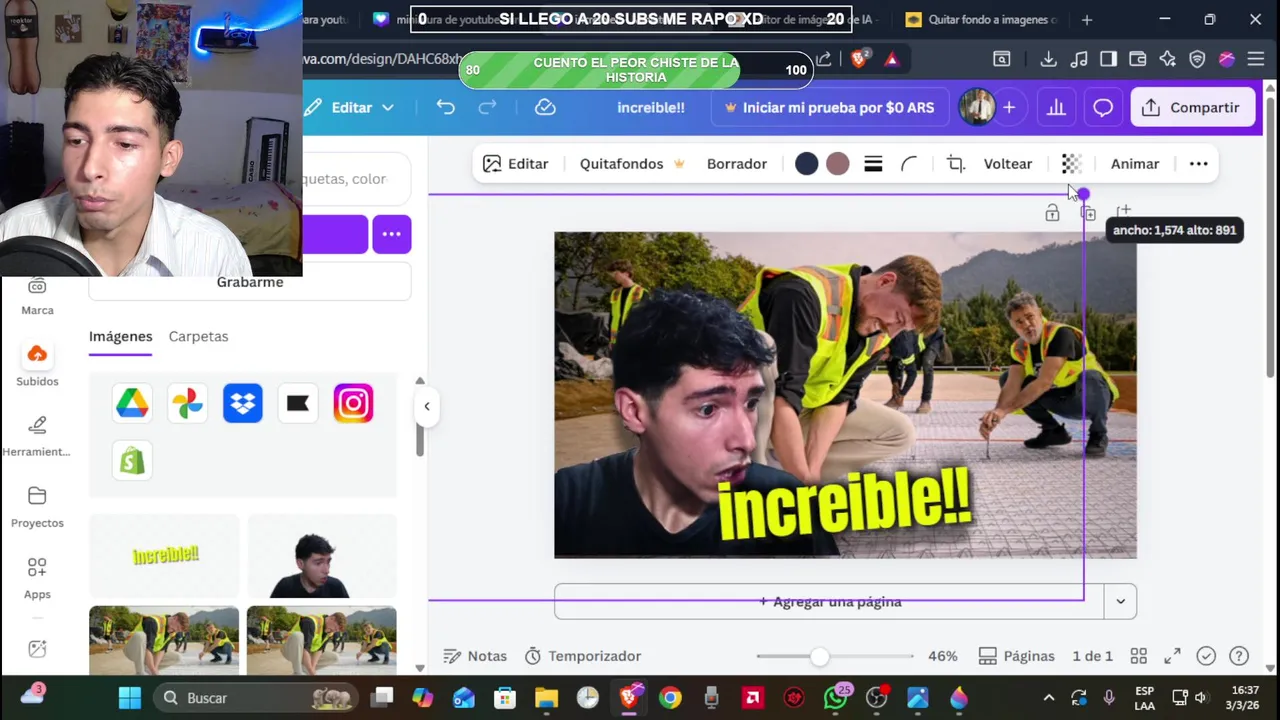
Task: Show hidden system tray icons
Action: click(x=1048, y=698)
